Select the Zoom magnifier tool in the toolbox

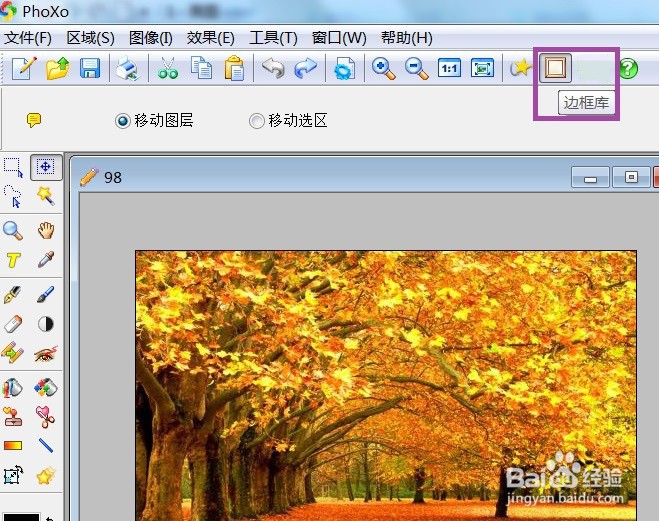pos(13,231)
